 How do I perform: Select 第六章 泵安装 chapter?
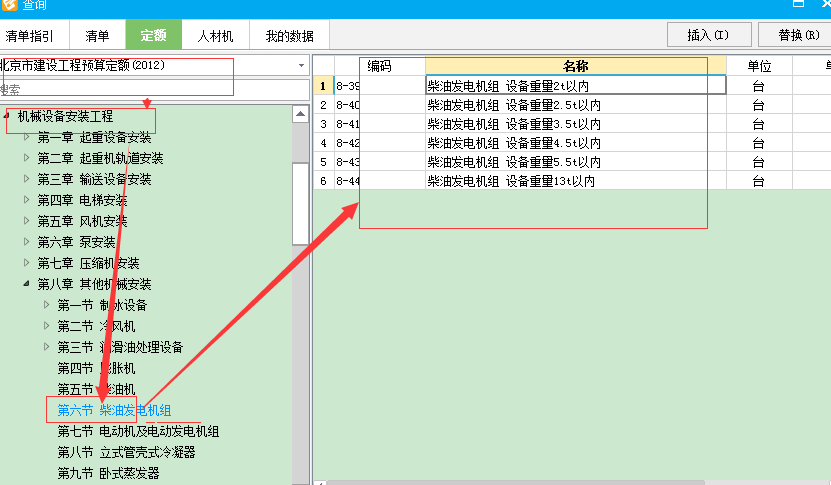tap(76, 242)
